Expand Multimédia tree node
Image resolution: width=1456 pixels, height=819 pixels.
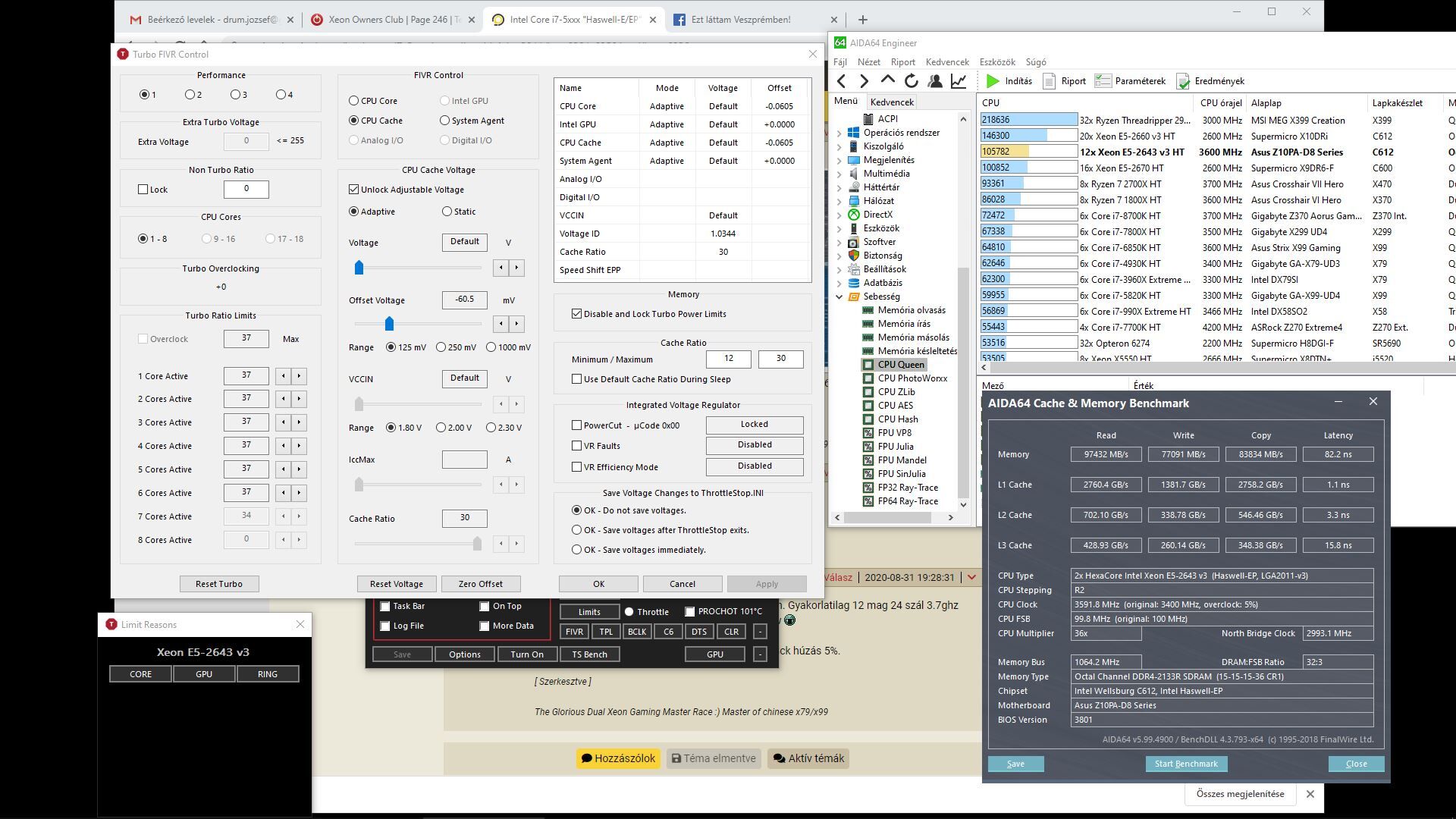(x=839, y=174)
